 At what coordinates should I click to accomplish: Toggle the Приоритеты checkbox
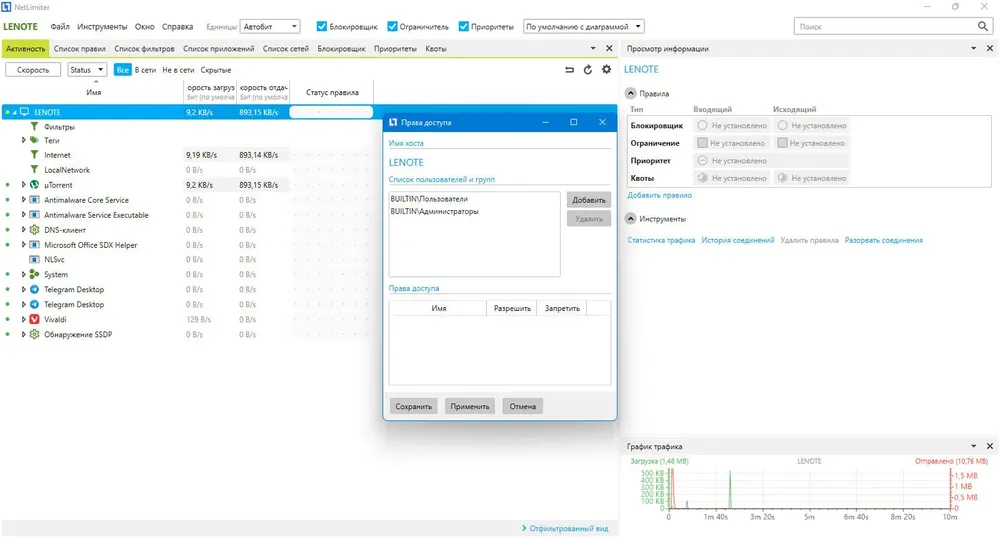pyautogui.click(x=464, y=26)
